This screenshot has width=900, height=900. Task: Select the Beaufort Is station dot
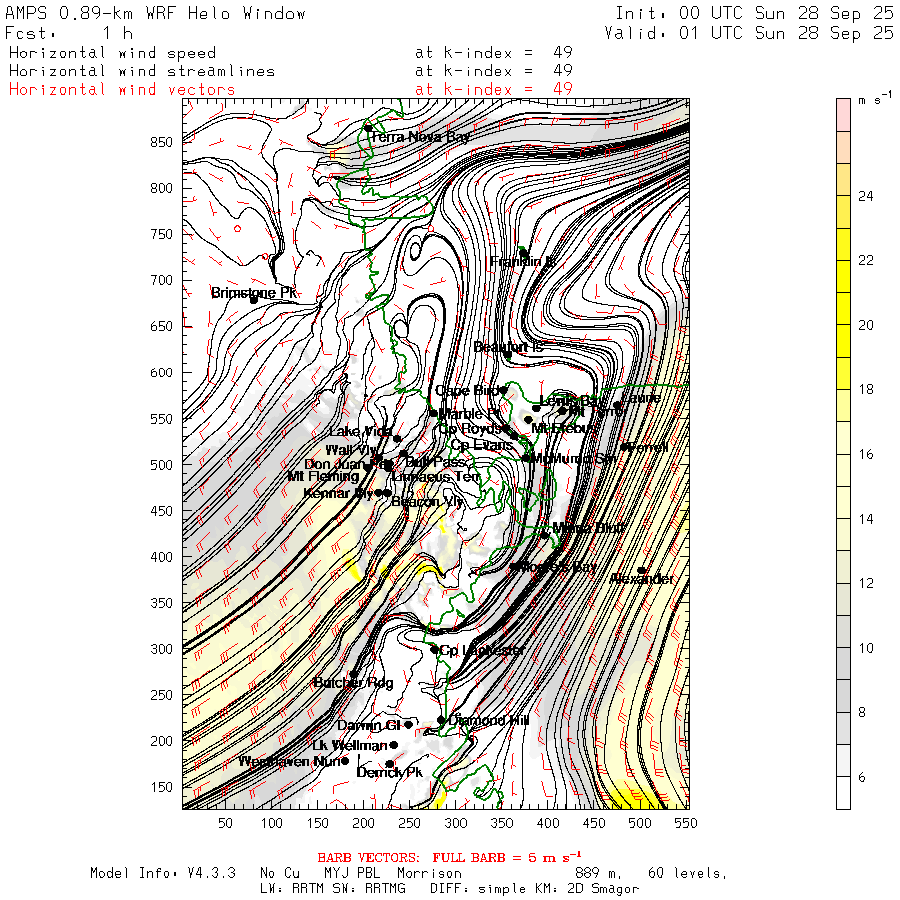point(508,354)
